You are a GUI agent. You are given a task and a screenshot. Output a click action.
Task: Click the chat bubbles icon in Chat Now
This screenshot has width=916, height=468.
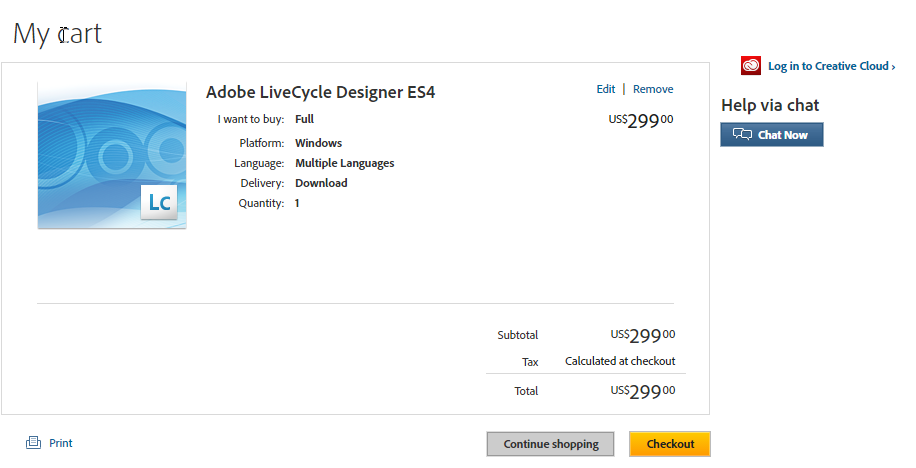click(x=742, y=134)
